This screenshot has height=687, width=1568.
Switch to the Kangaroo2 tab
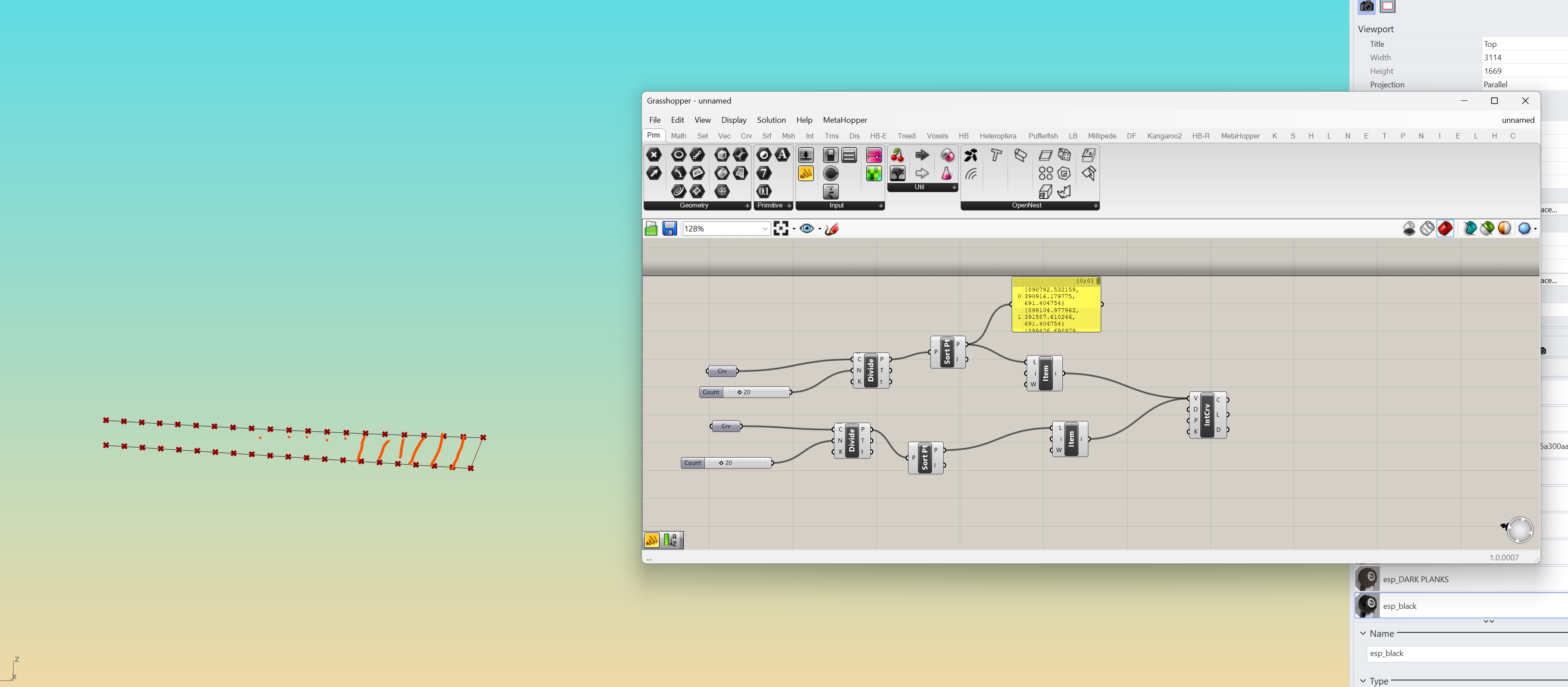pos(1164,136)
